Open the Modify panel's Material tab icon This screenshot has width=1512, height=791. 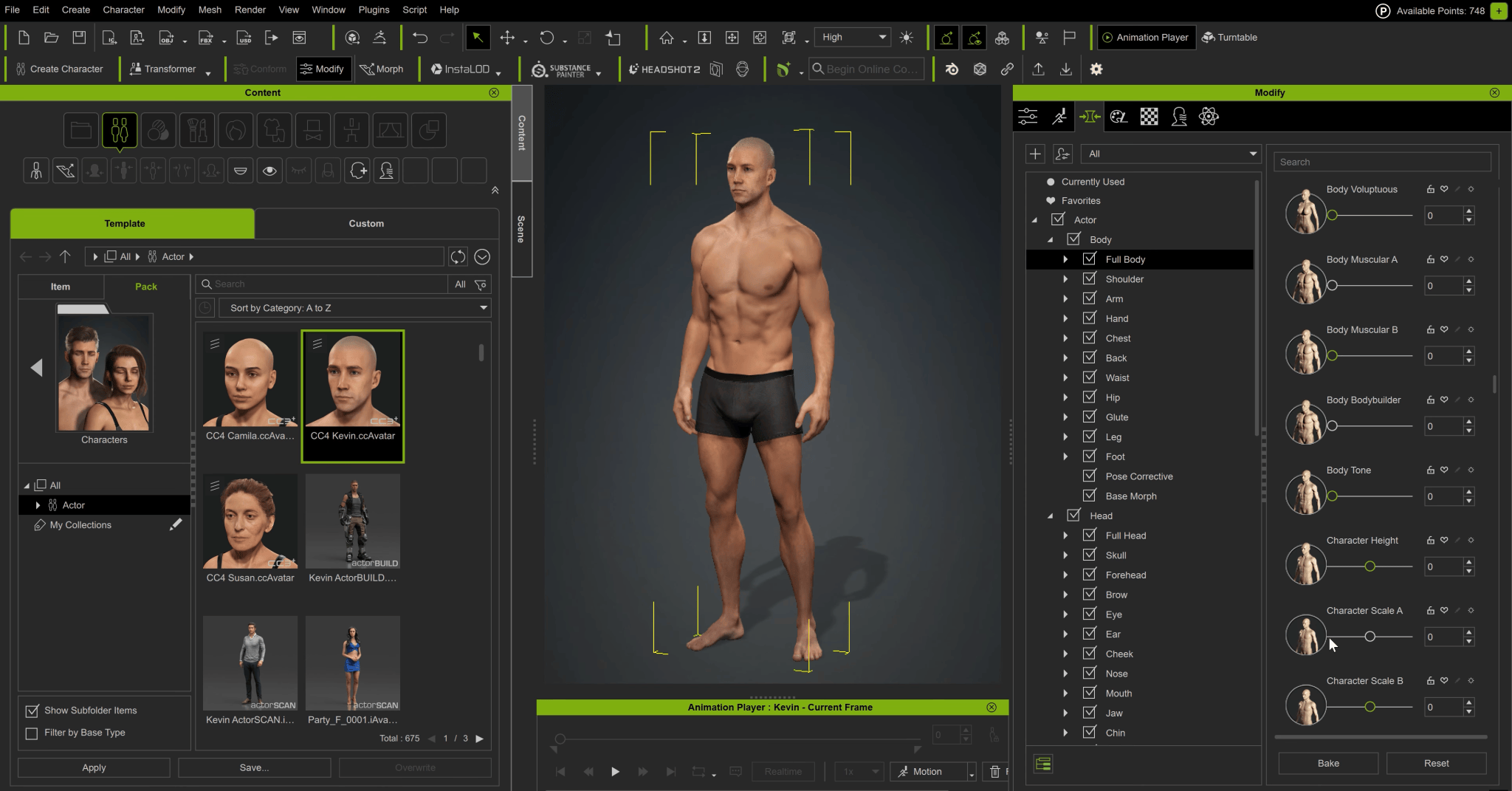coord(1118,116)
